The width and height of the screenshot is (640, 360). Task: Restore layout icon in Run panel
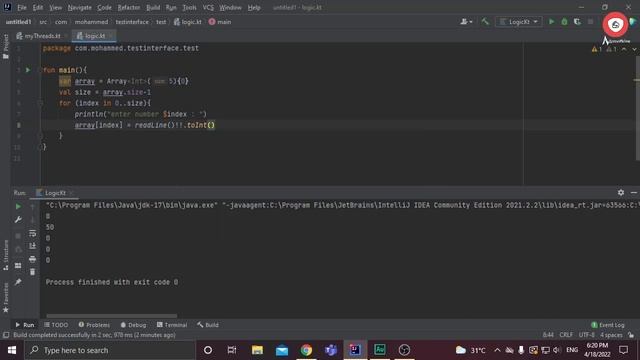click(18, 266)
